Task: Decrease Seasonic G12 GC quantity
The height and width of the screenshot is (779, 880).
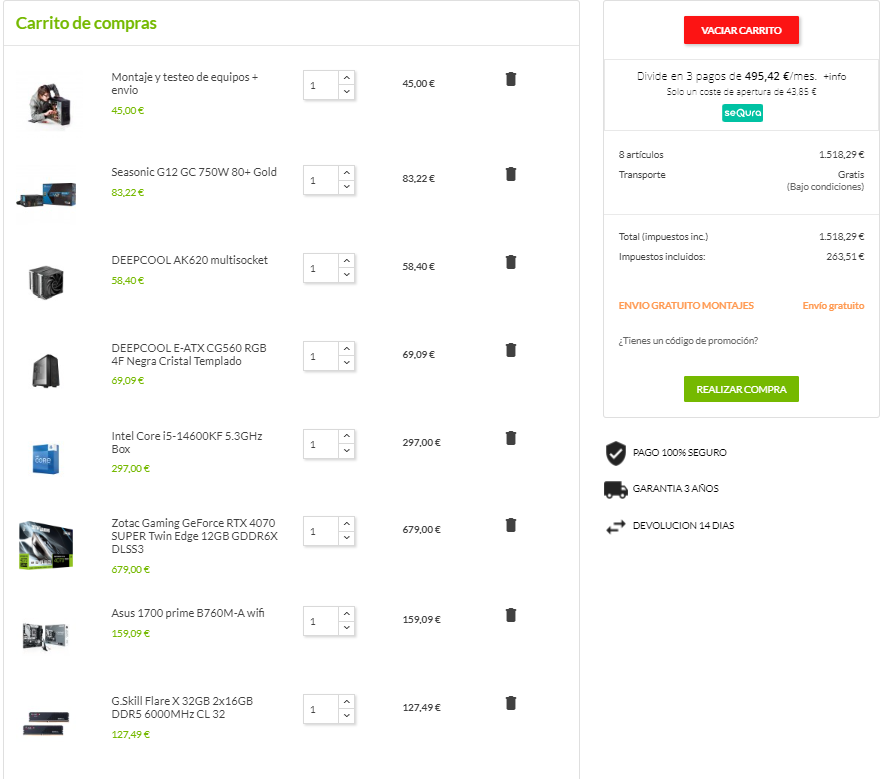Action: pyautogui.click(x=347, y=187)
